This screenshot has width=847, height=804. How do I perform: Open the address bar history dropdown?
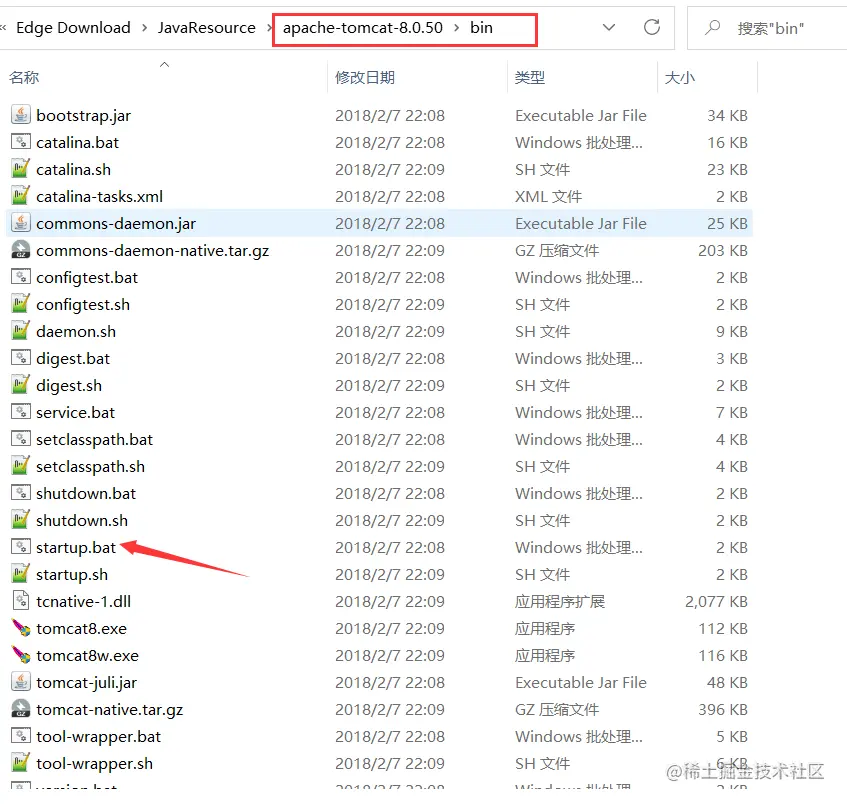click(x=609, y=27)
